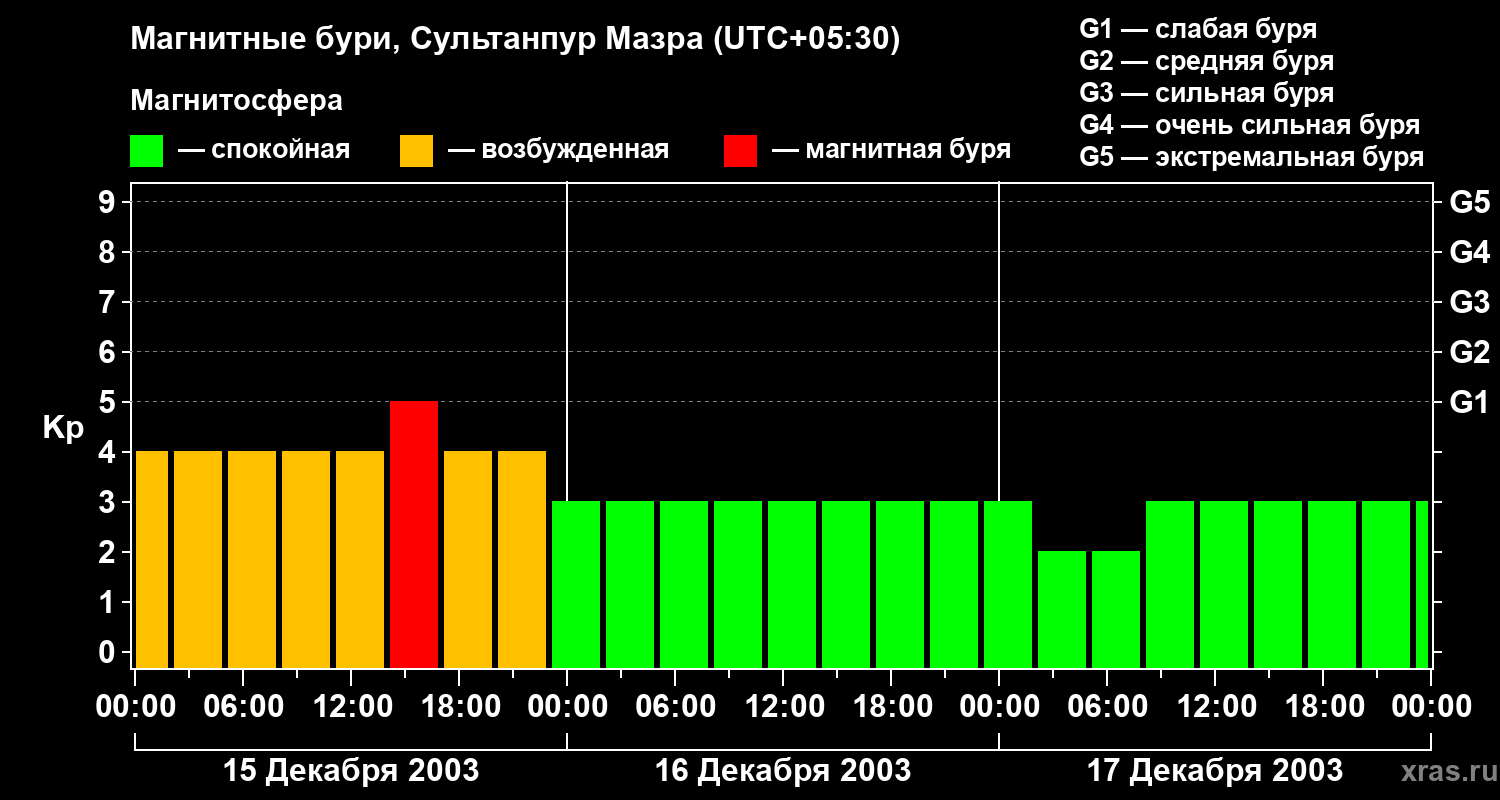Image resolution: width=1500 pixels, height=800 pixels.
Task: Select the narrow green bar at the chart's right edge
Action: (x=1422, y=584)
